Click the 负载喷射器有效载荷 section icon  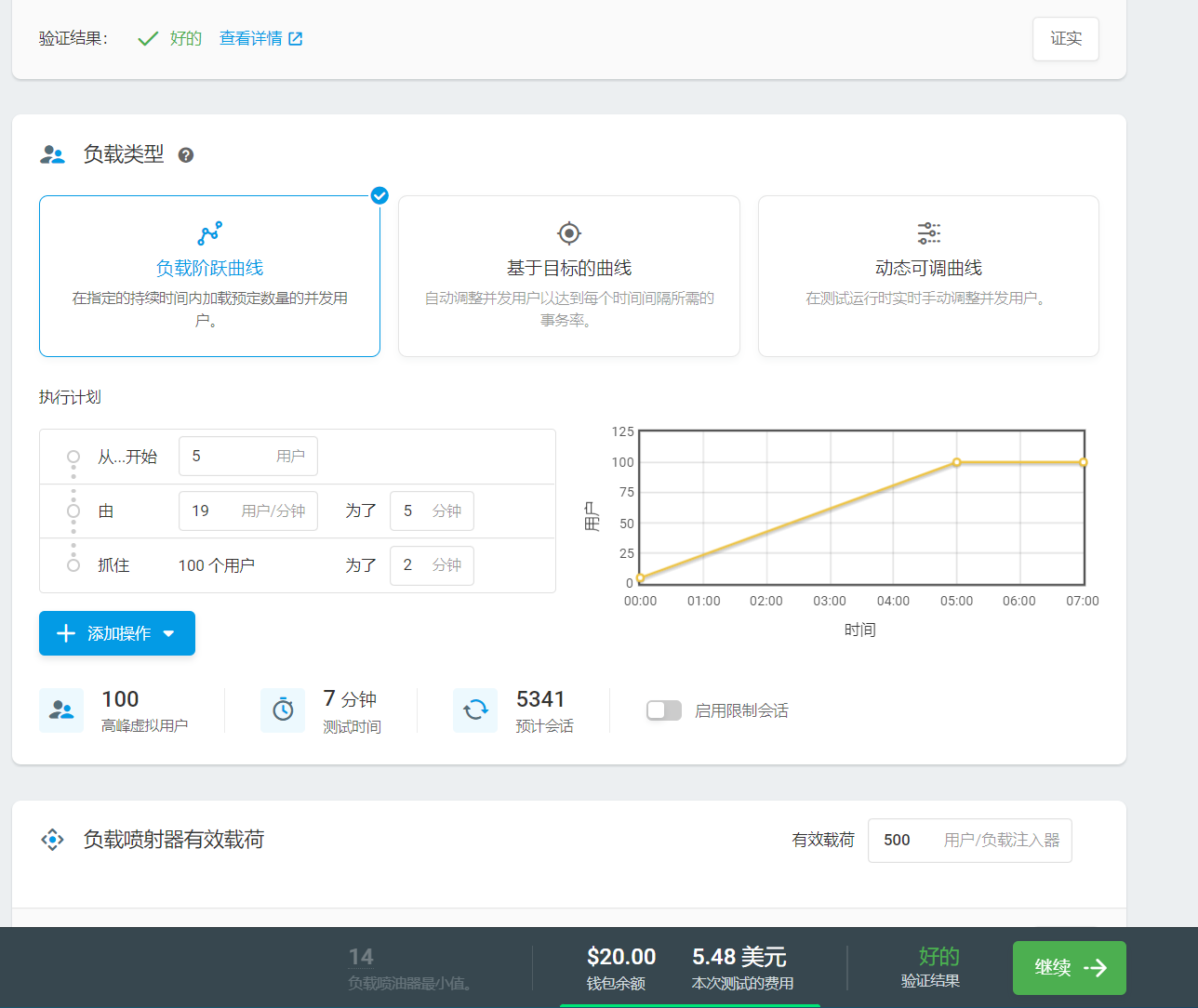(52, 840)
